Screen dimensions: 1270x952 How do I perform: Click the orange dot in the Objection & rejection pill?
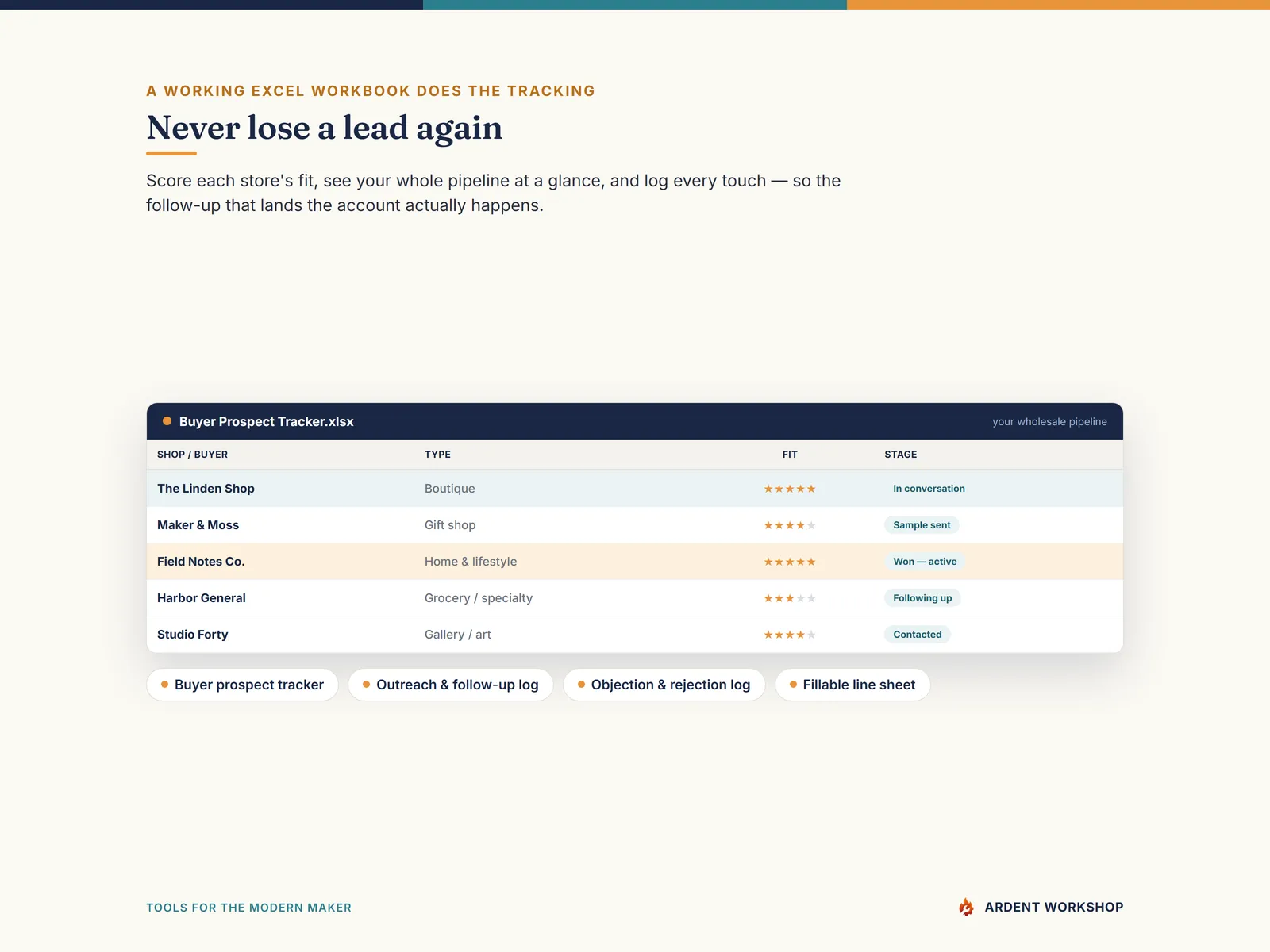tap(581, 684)
